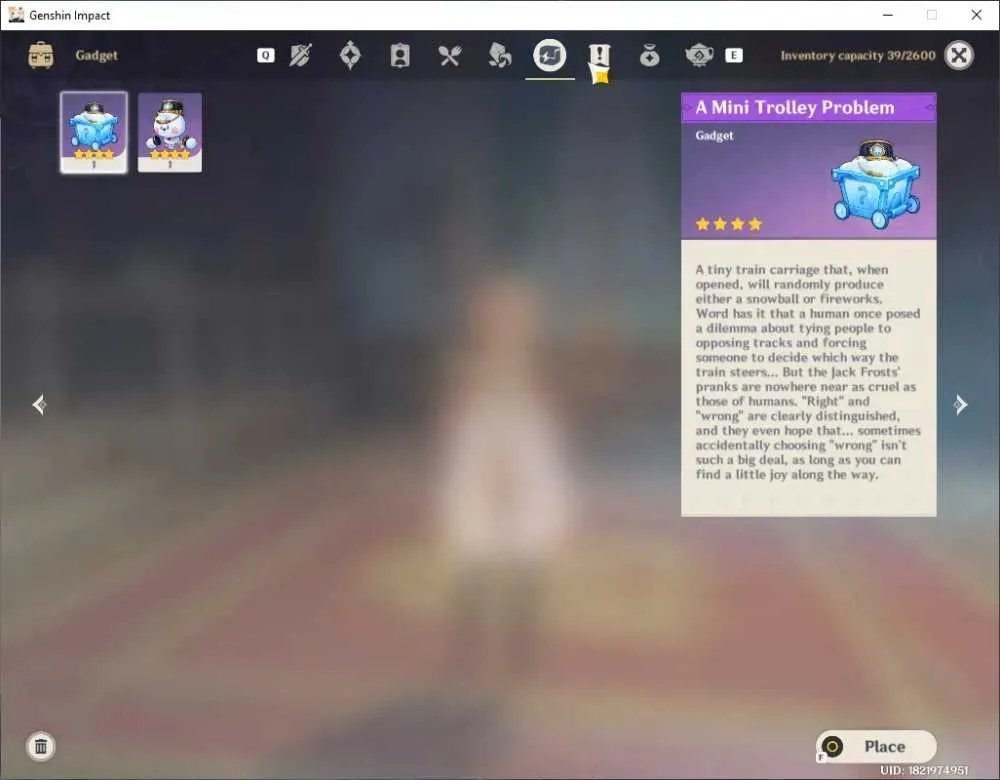
Task: Click the Place button
Action: click(876, 746)
